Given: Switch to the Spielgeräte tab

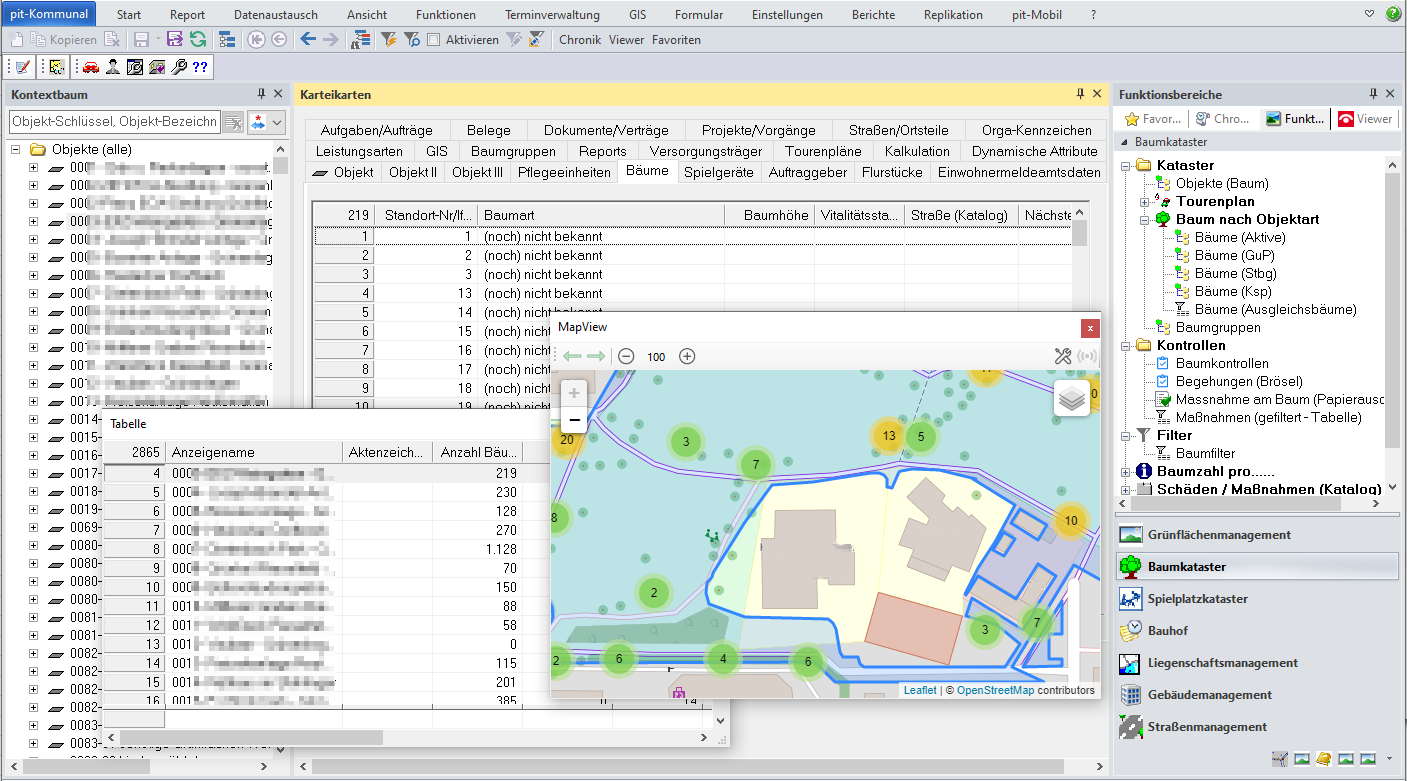Looking at the screenshot, I should (x=718, y=172).
